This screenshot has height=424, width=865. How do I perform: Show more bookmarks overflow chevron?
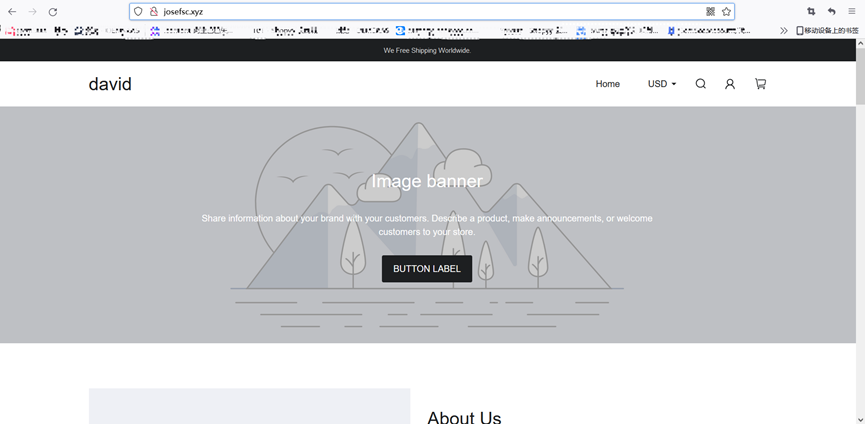(x=783, y=31)
